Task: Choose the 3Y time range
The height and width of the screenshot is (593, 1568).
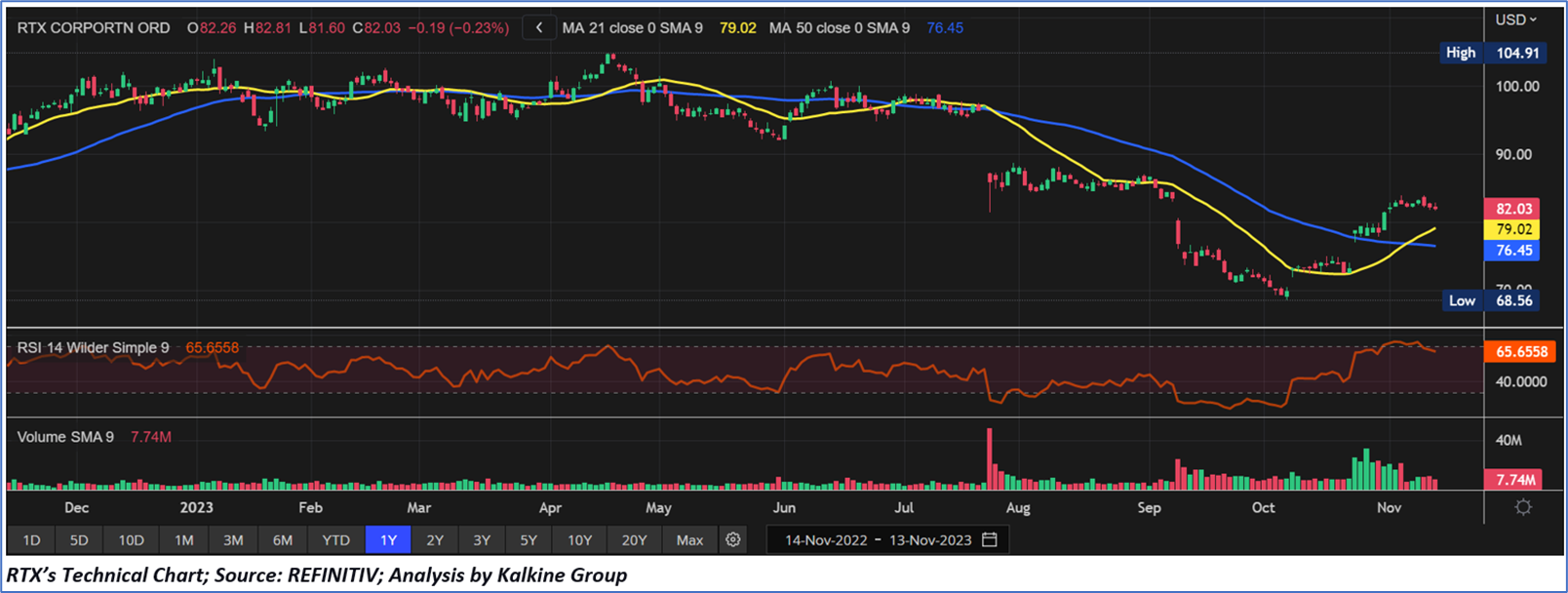Action: click(482, 539)
